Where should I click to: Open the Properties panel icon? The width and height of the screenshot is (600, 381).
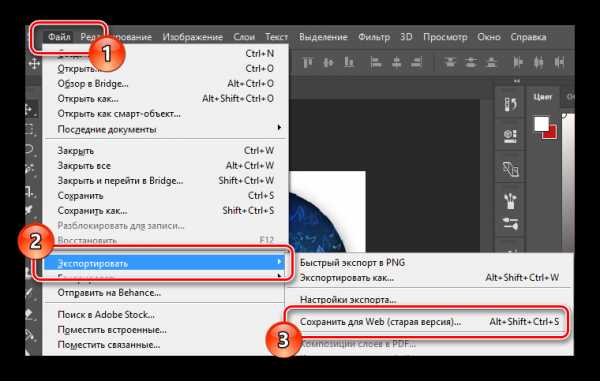(x=510, y=136)
